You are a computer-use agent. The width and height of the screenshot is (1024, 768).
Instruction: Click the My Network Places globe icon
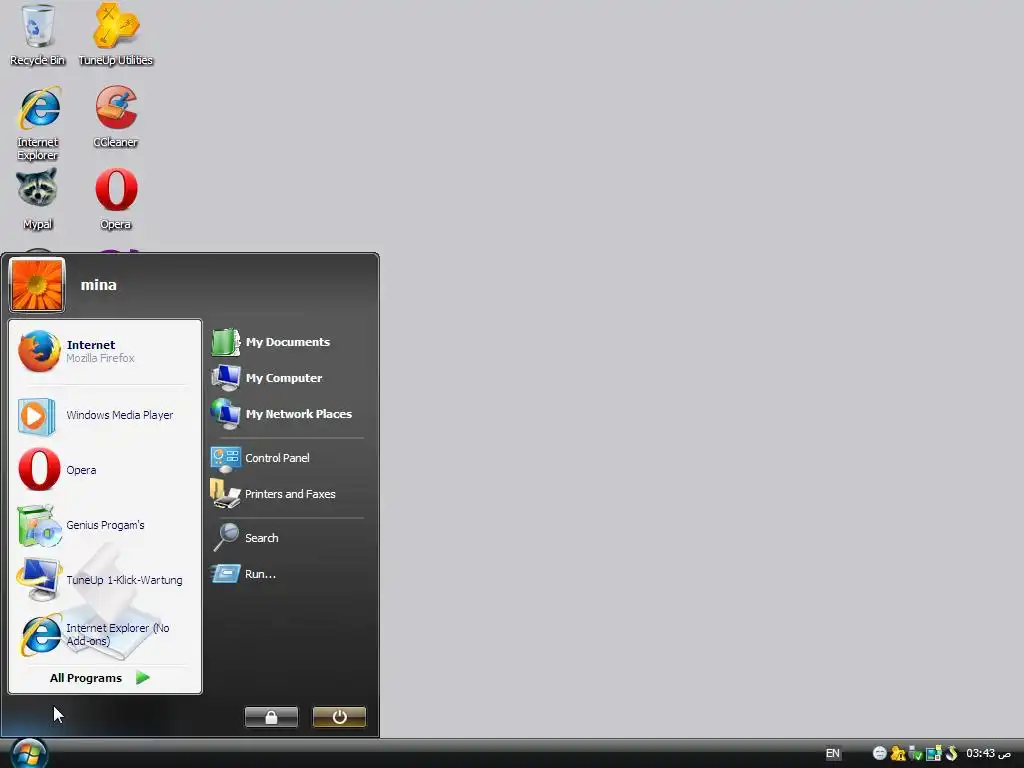(x=226, y=413)
